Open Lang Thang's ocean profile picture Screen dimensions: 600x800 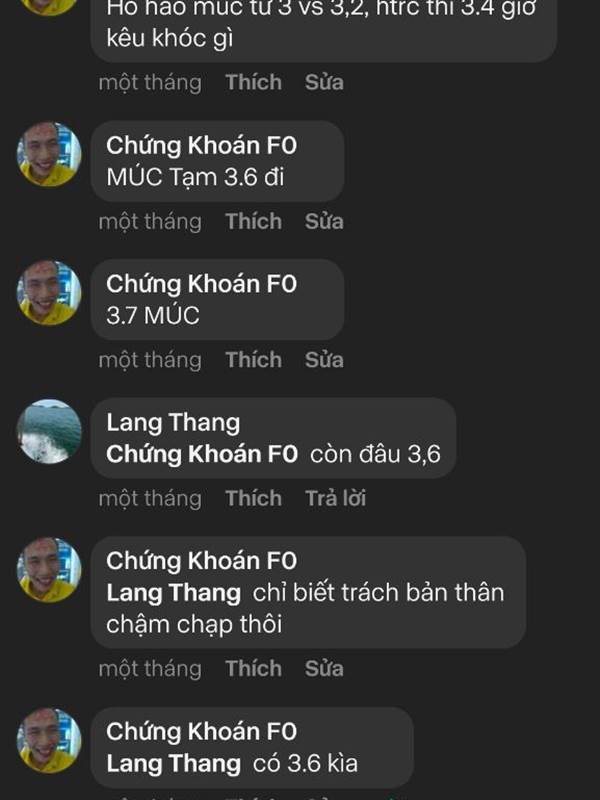(x=49, y=432)
